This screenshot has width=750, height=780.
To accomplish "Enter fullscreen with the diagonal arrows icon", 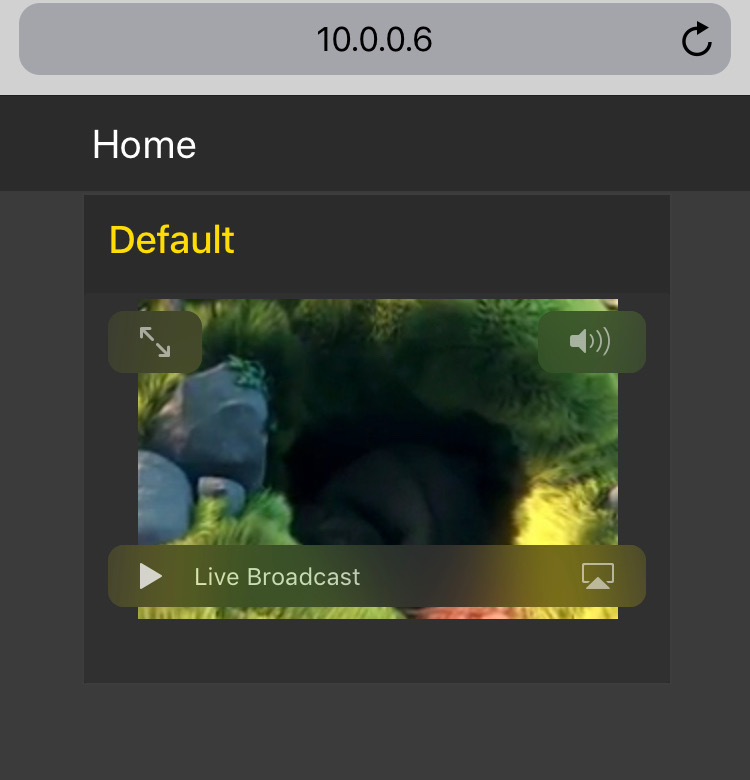I will tap(155, 342).
